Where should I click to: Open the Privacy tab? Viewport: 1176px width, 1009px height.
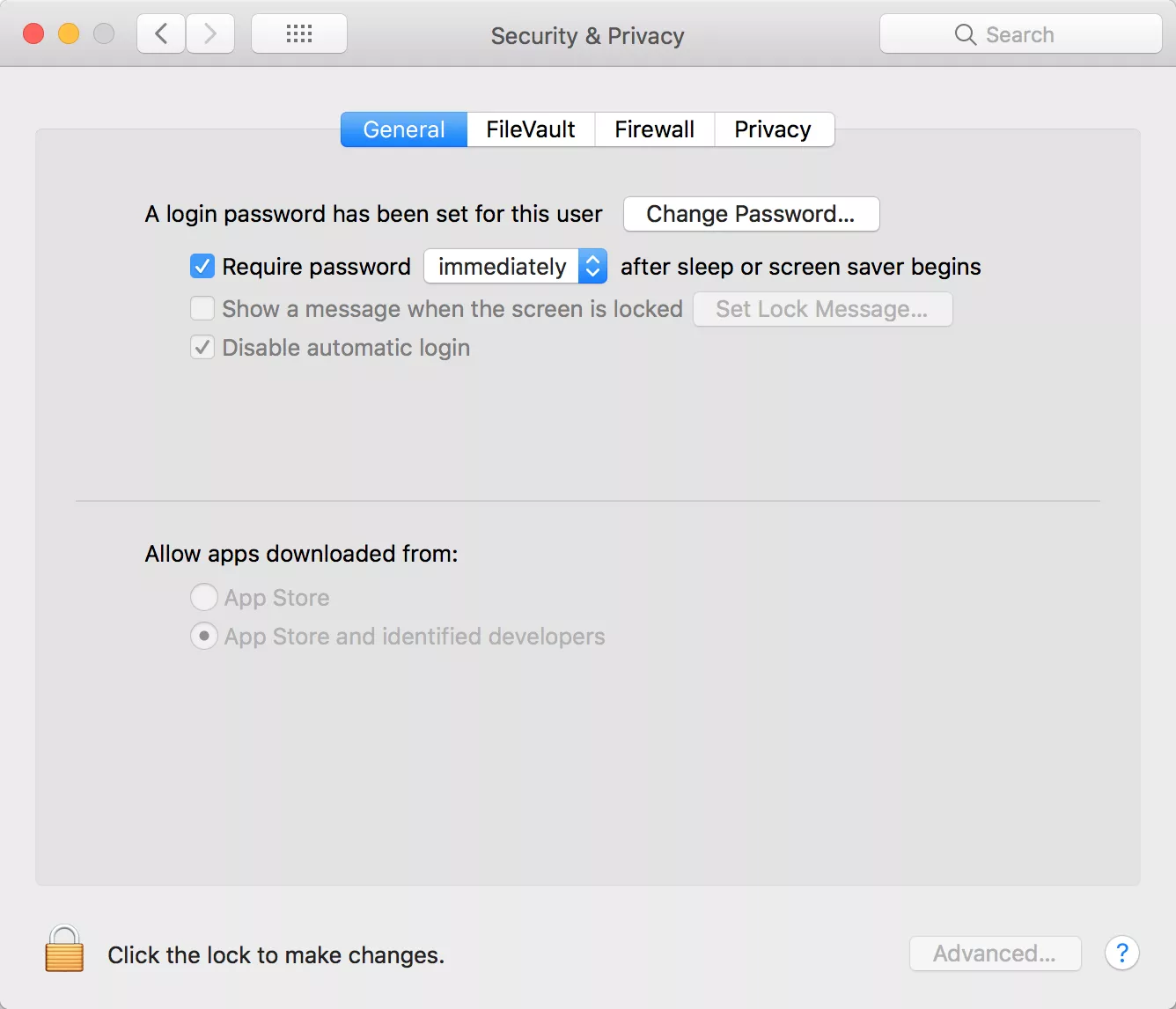[x=773, y=129]
